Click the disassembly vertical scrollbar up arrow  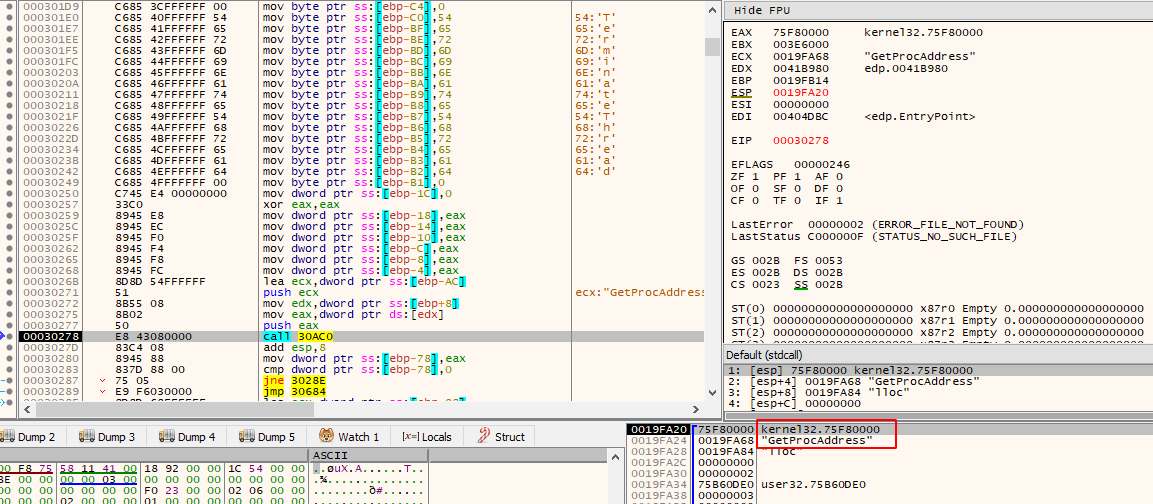click(x=711, y=11)
